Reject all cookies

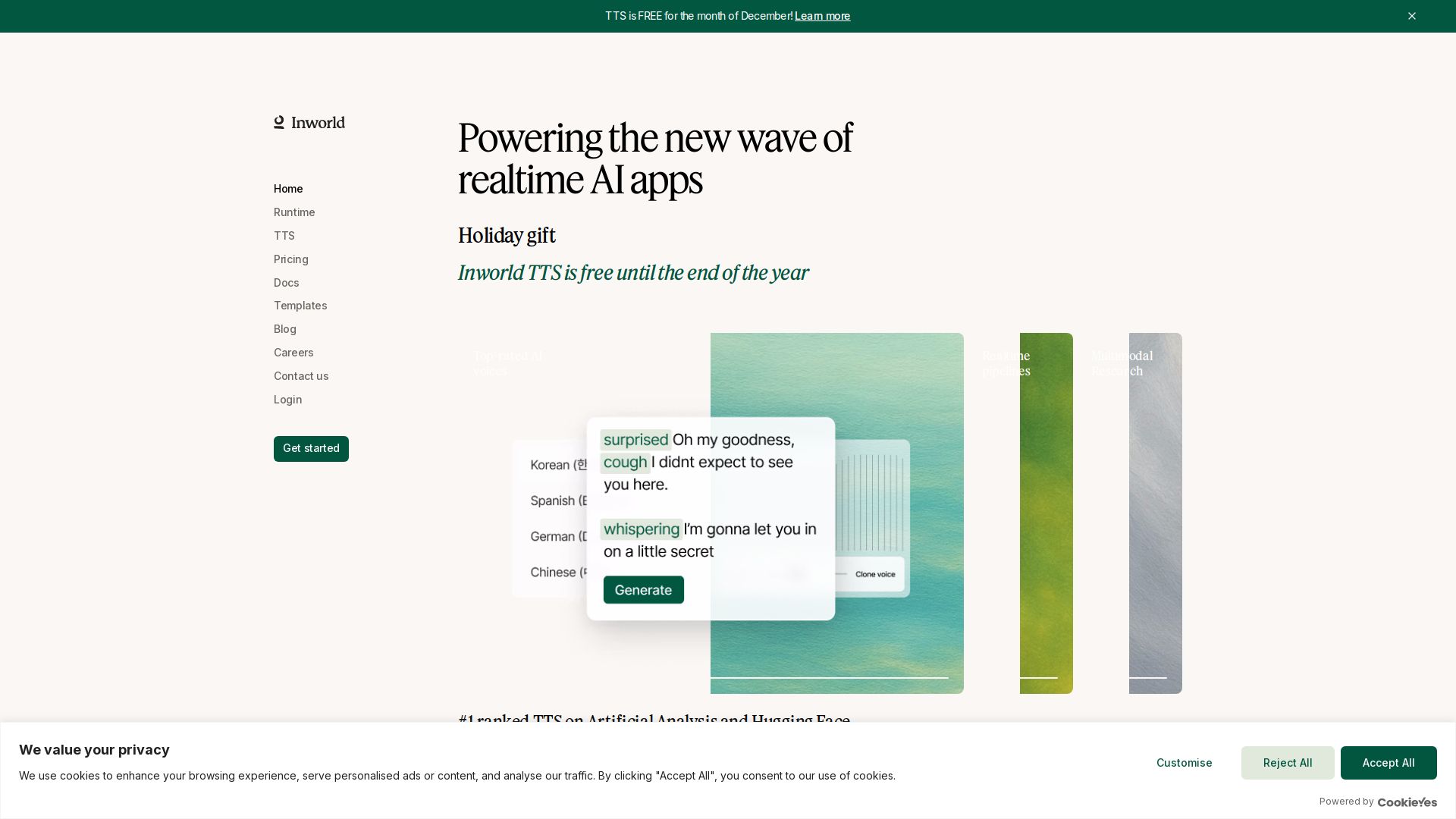pyautogui.click(x=1287, y=763)
